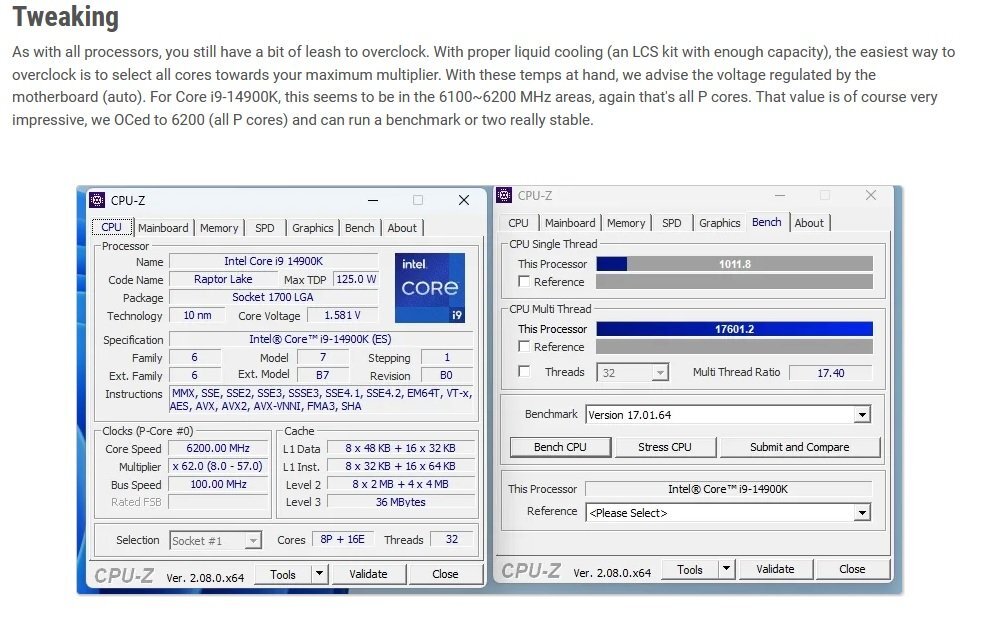Open Tools dropdown arrow in right CPU-Z window
Screen dimensions: 984x620
[x=726, y=569]
